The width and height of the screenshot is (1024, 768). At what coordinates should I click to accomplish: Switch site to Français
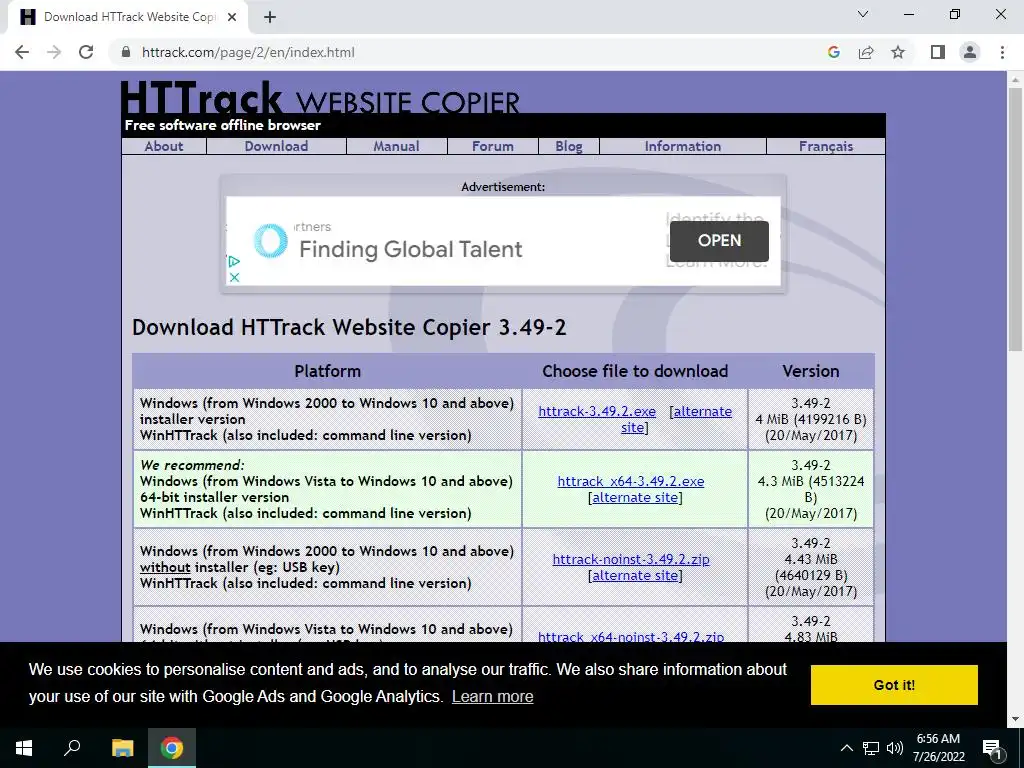825,146
